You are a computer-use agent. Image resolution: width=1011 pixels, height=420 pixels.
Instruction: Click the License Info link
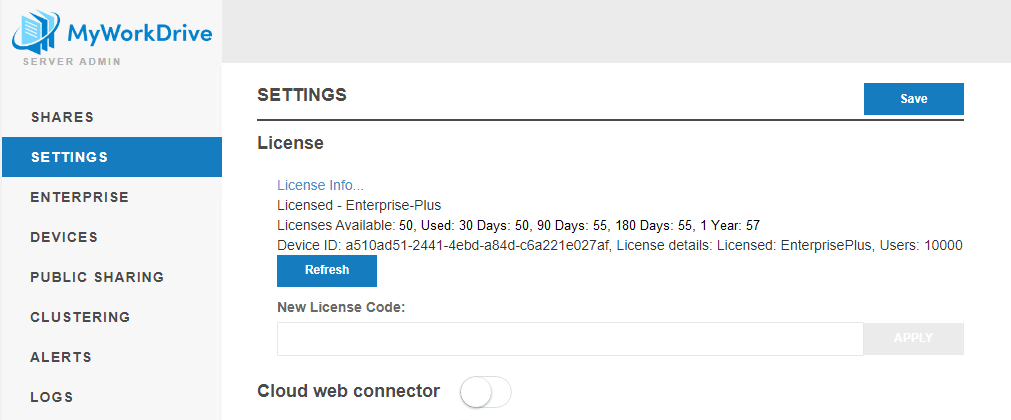pyautogui.click(x=320, y=185)
